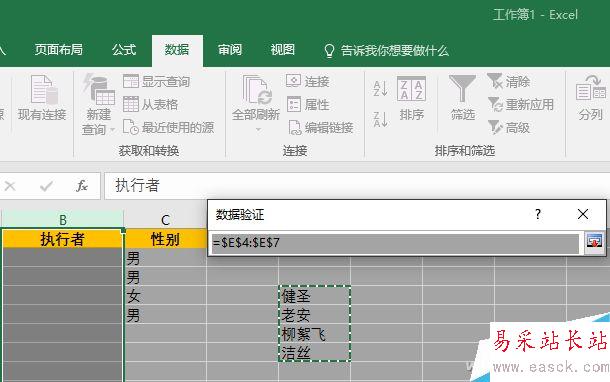
Task: Sort descending Z to A
Action: (x=380, y=119)
